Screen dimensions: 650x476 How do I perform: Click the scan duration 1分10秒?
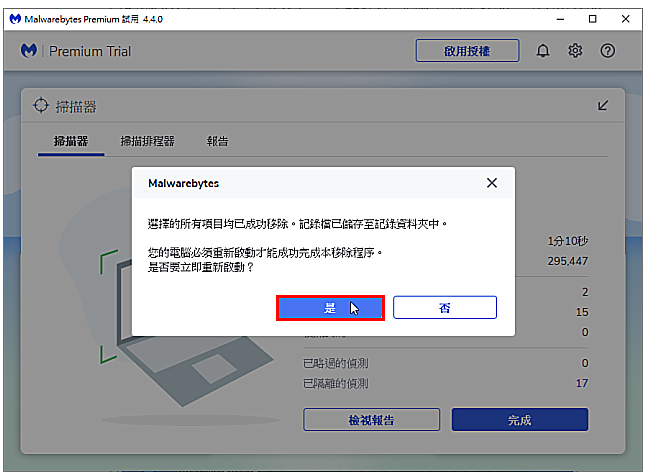tap(568, 241)
